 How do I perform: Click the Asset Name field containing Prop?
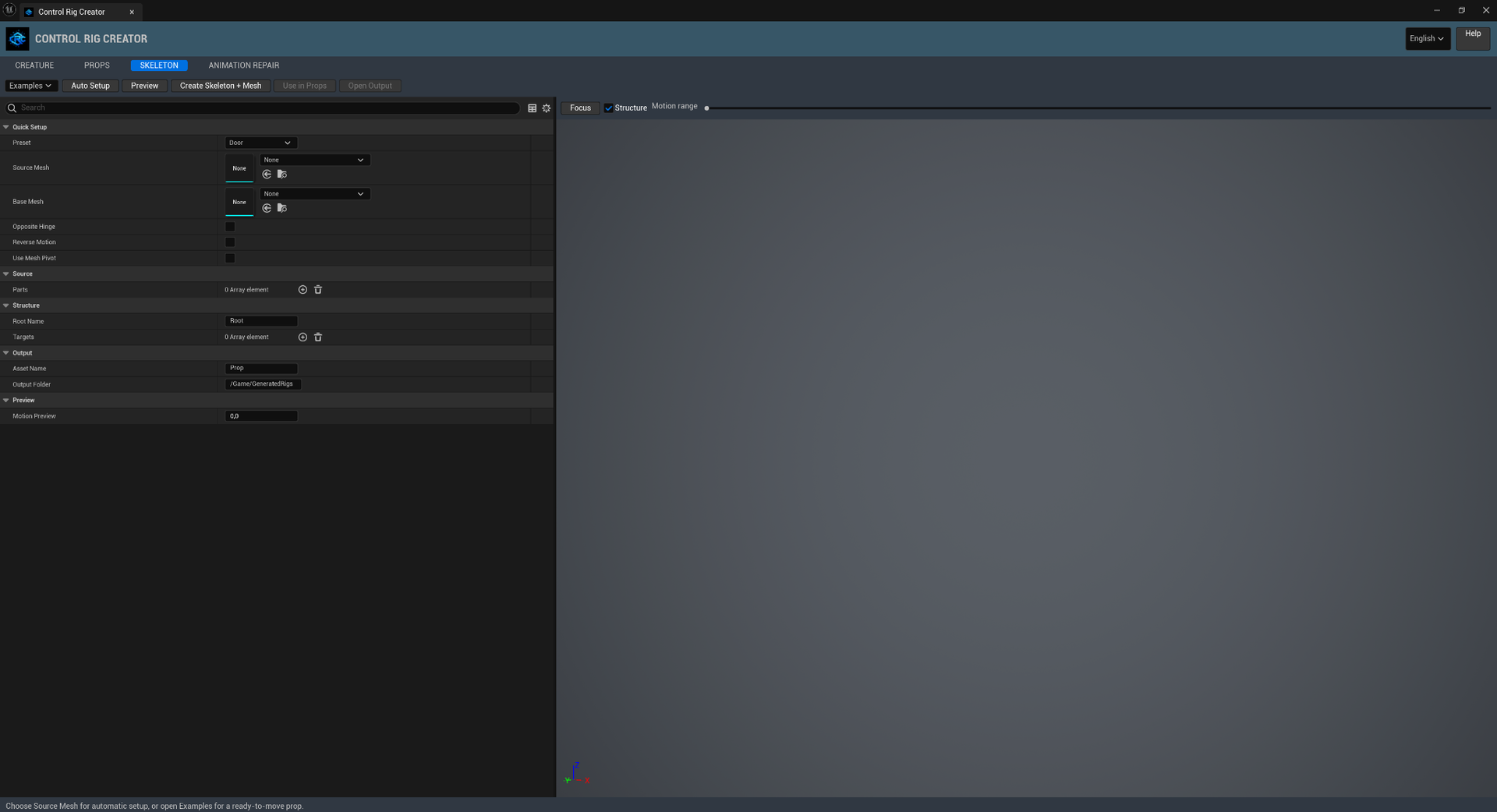[261, 369]
